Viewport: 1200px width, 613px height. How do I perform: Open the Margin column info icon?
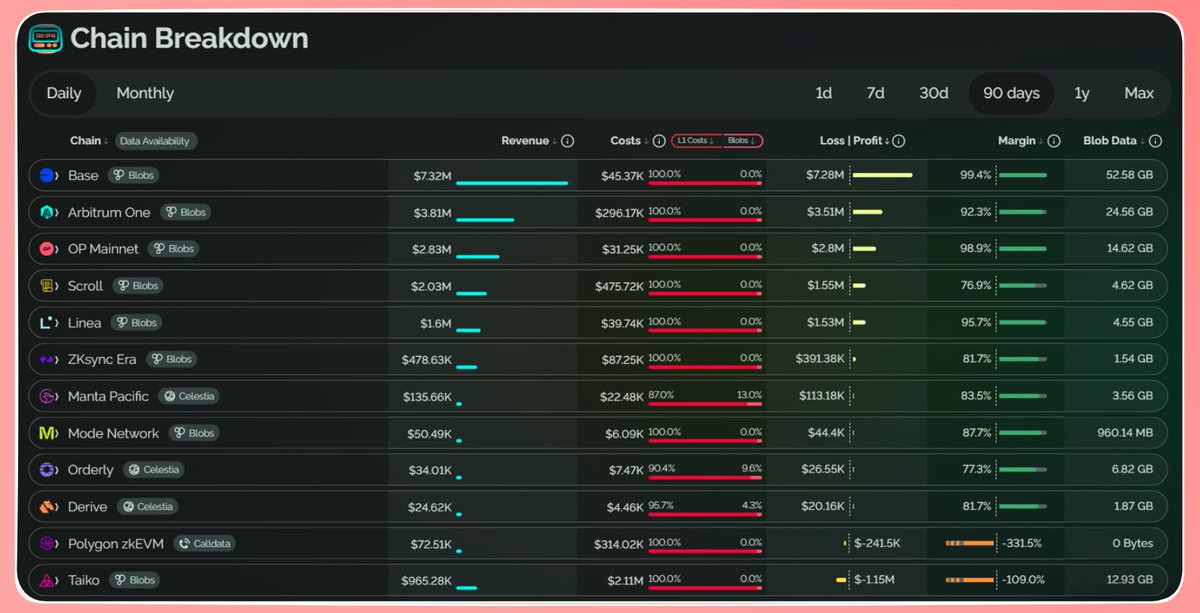1054,141
